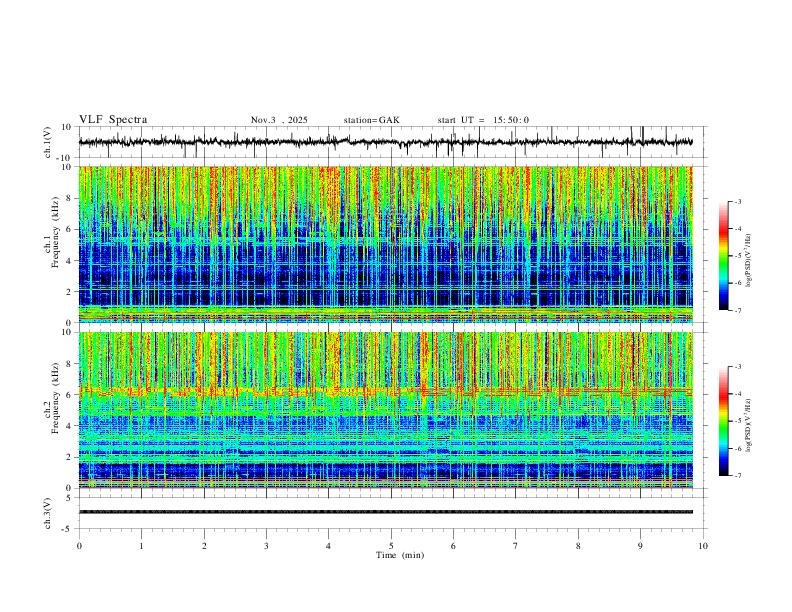Click the "station=GAK" label
792x612 pixels.
point(371,120)
